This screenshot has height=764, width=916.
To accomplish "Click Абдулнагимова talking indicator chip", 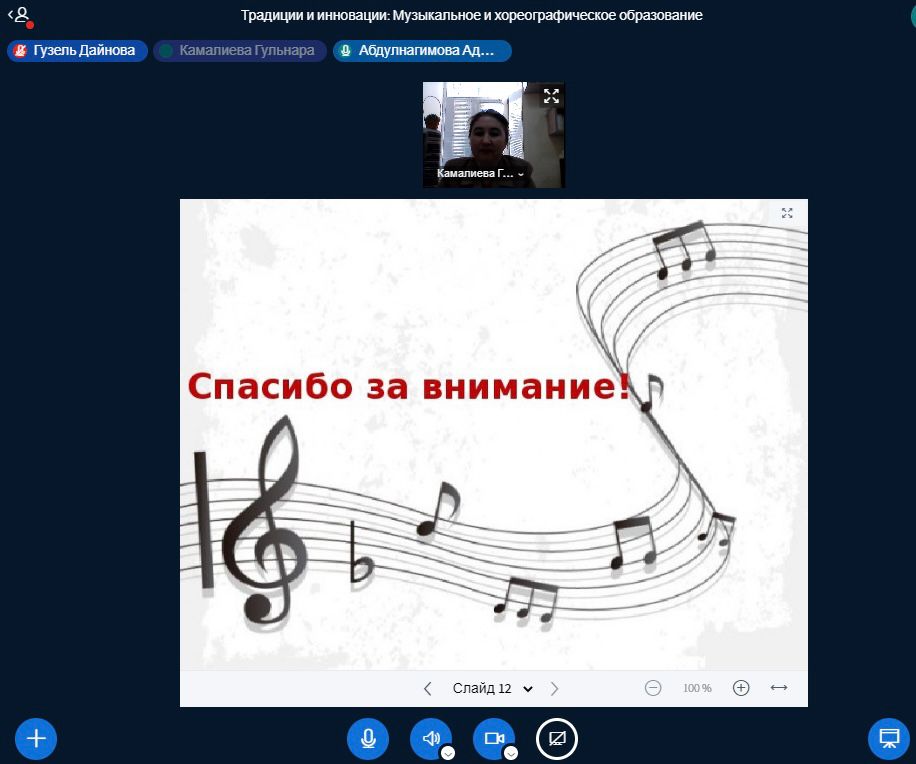I will pos(422,51).
